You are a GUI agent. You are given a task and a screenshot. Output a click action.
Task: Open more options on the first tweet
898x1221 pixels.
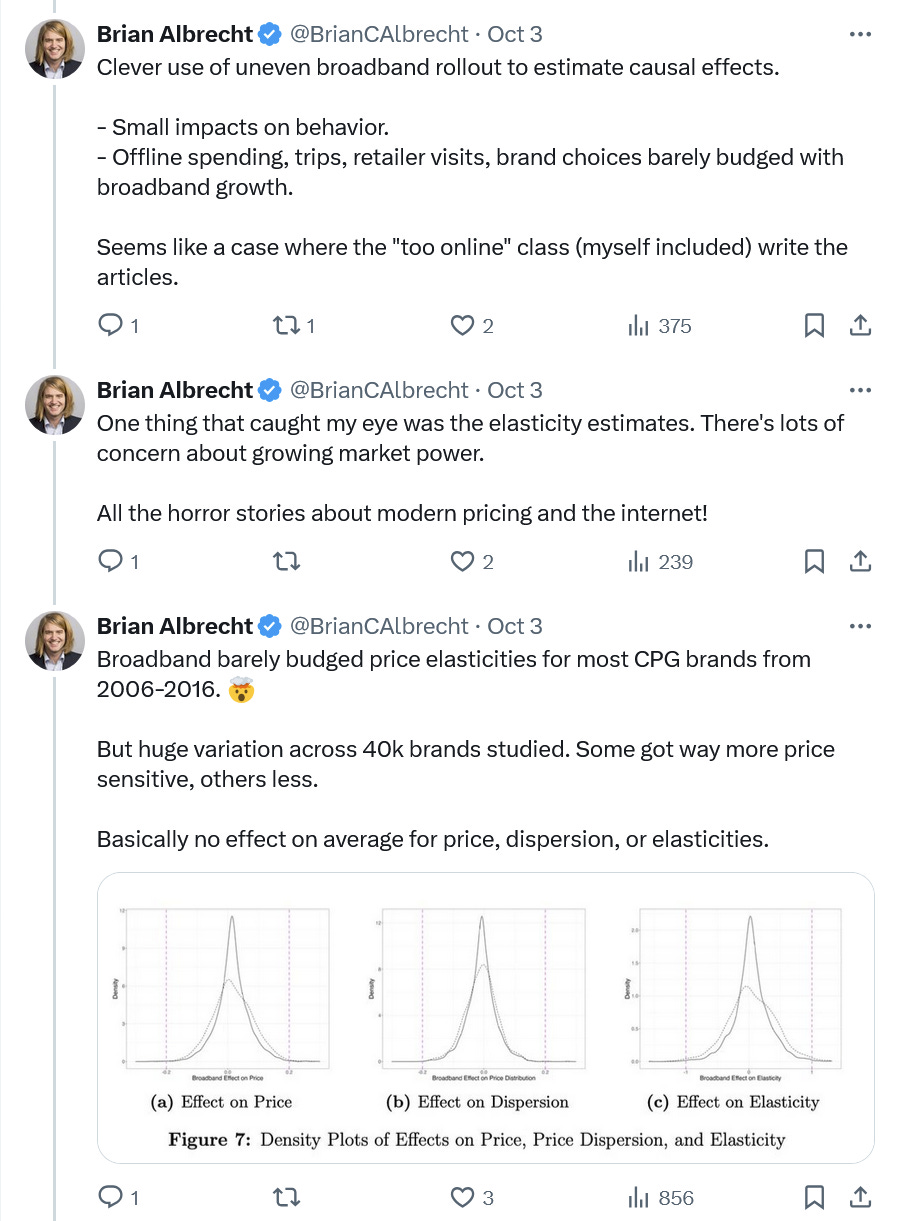pyautogui.click(x=860, y=34)
